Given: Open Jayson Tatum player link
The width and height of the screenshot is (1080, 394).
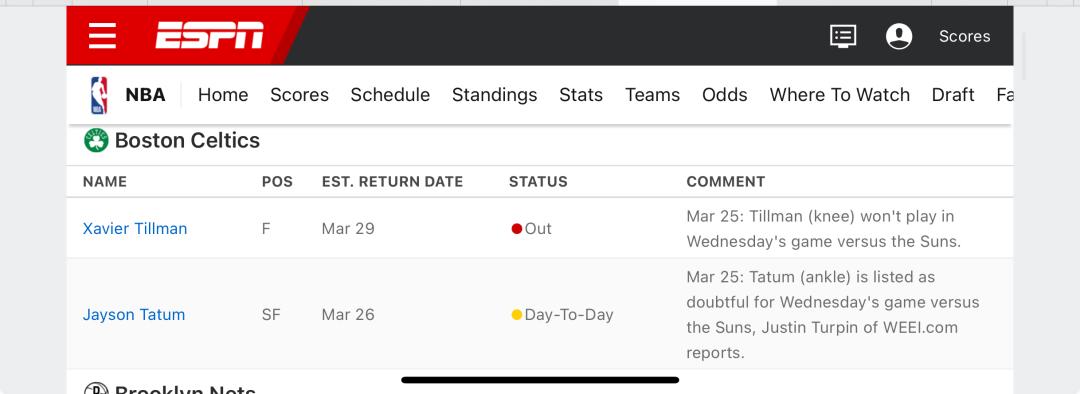Looking at the screenshot, I should pyautogui.click(x=134, y=315).
